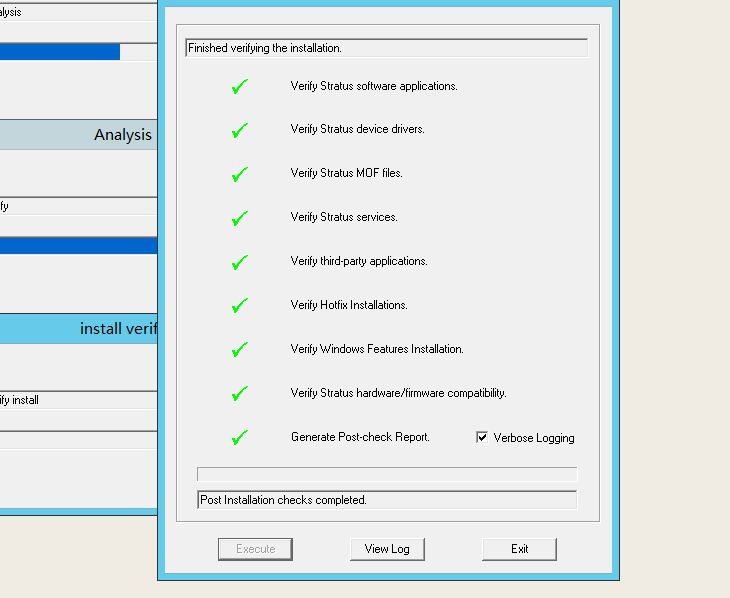Click the Execute button
This screenshot has width=730, height=598.
[255, 549]
